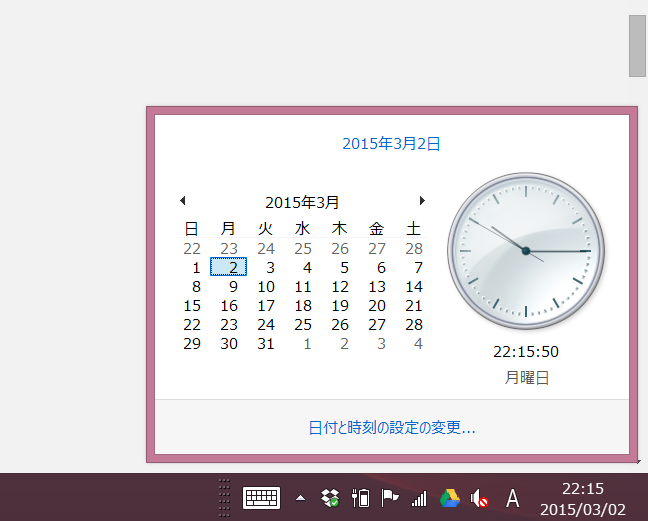Open the Action Center flag icon
648x521 pixels.
click(390, 498)
